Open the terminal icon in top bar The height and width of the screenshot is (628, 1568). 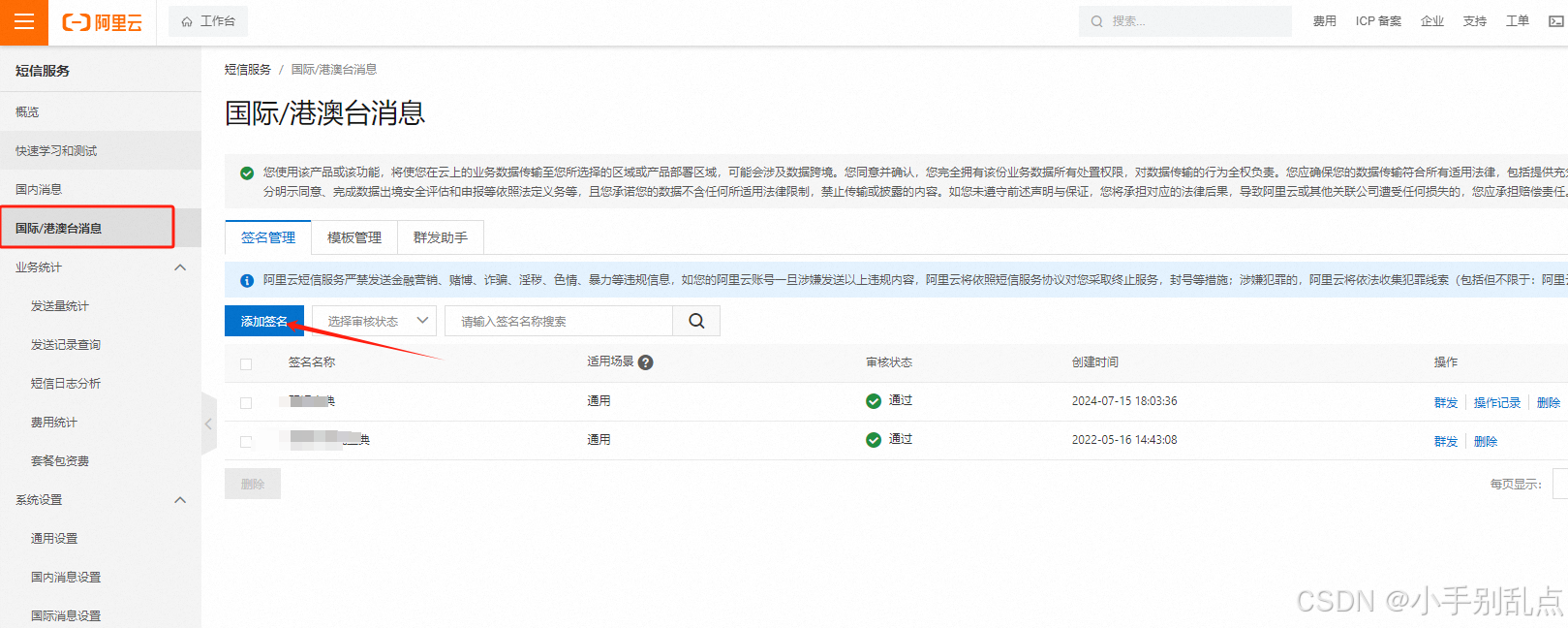[x=1555, y=21]
